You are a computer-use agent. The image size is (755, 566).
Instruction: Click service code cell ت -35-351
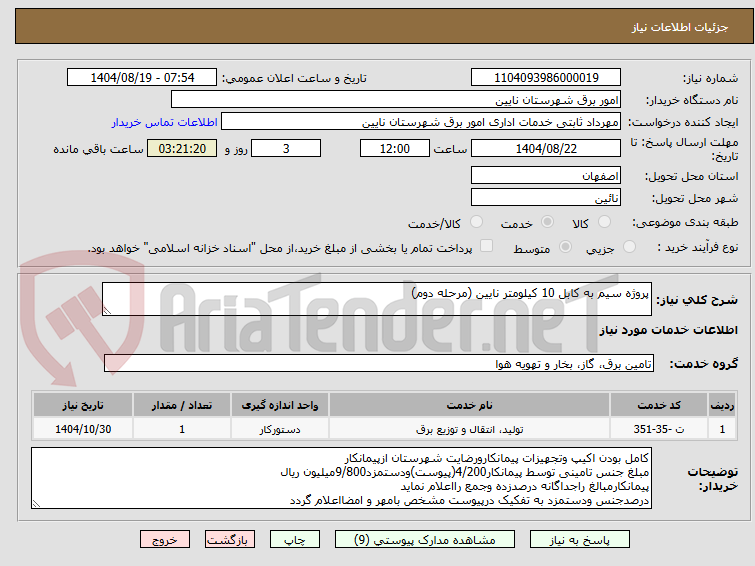pyautogui.click(x=659, y=429)
